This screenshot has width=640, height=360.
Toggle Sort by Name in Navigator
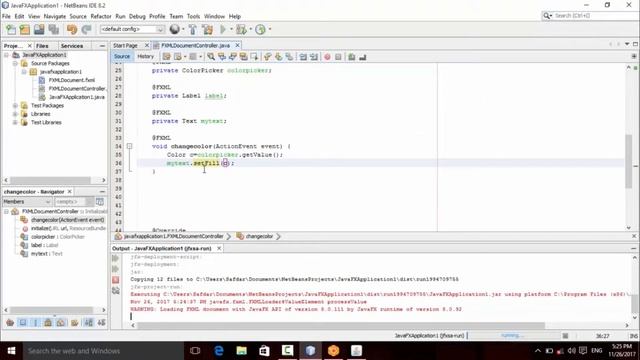pyautogui.click(x=89, y=323)
